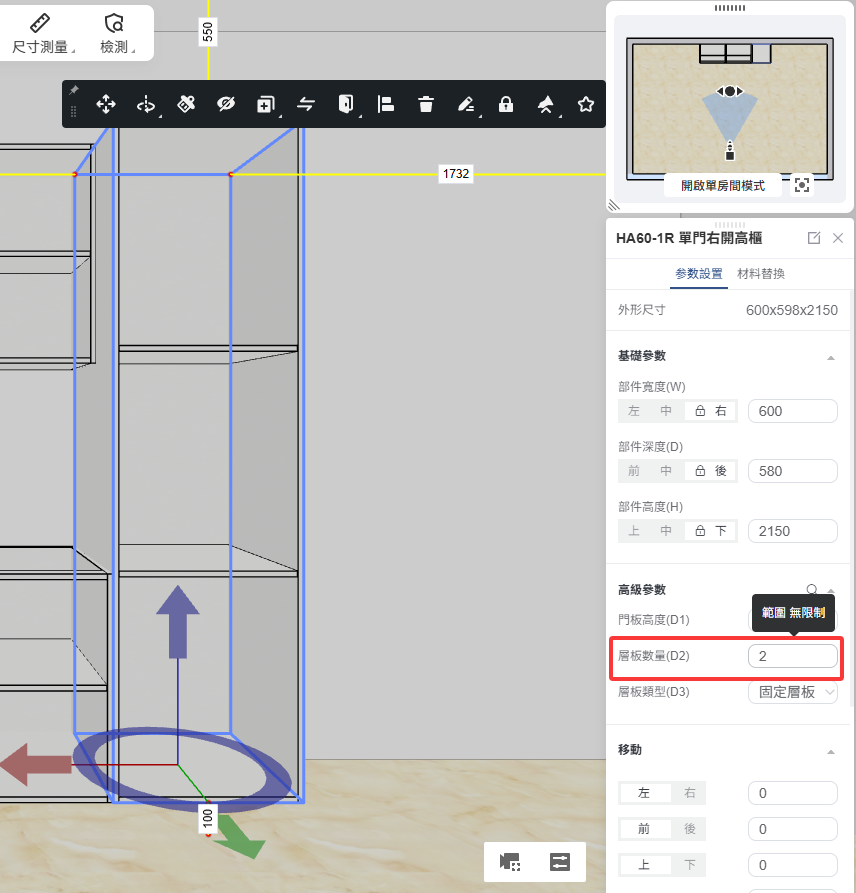Open the 尺寸測量 tool

(40, 34)
